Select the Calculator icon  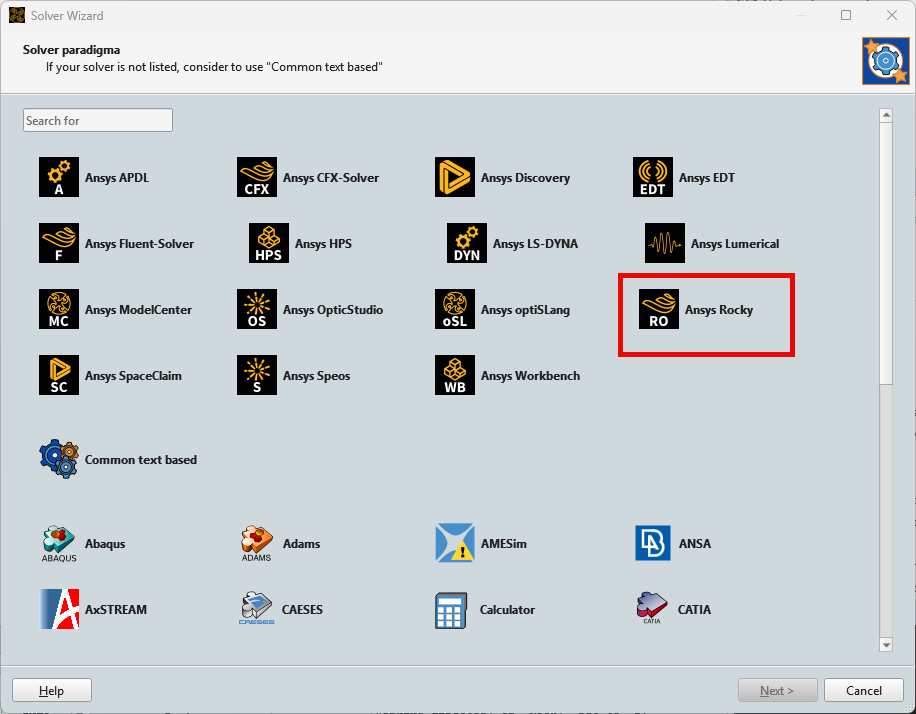455,609
